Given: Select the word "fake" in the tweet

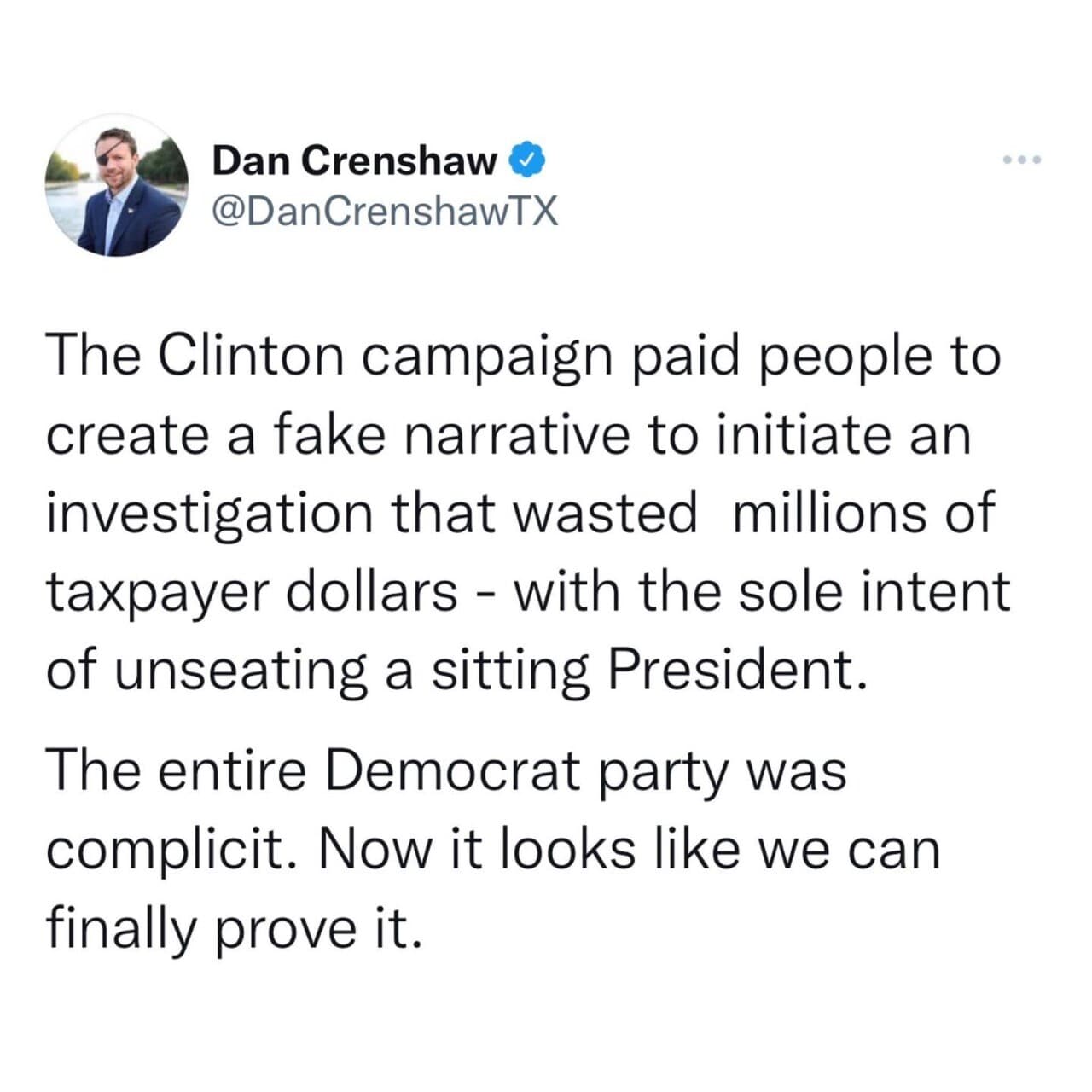Looking at the screenshot, I should [326, 434].
